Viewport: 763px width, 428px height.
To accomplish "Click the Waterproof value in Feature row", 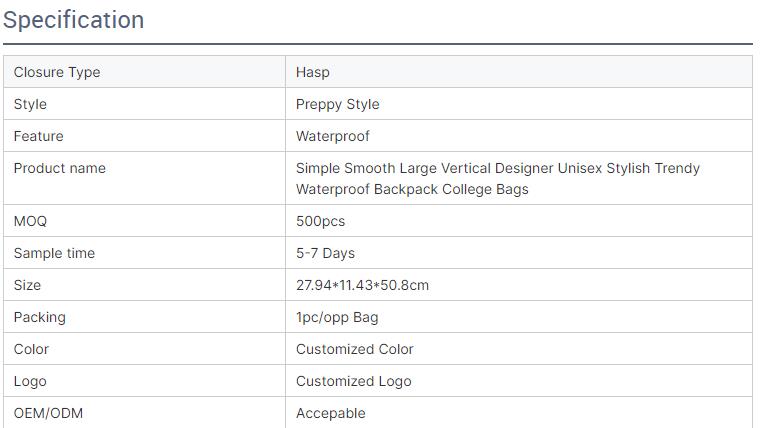I will click(333, 136).
